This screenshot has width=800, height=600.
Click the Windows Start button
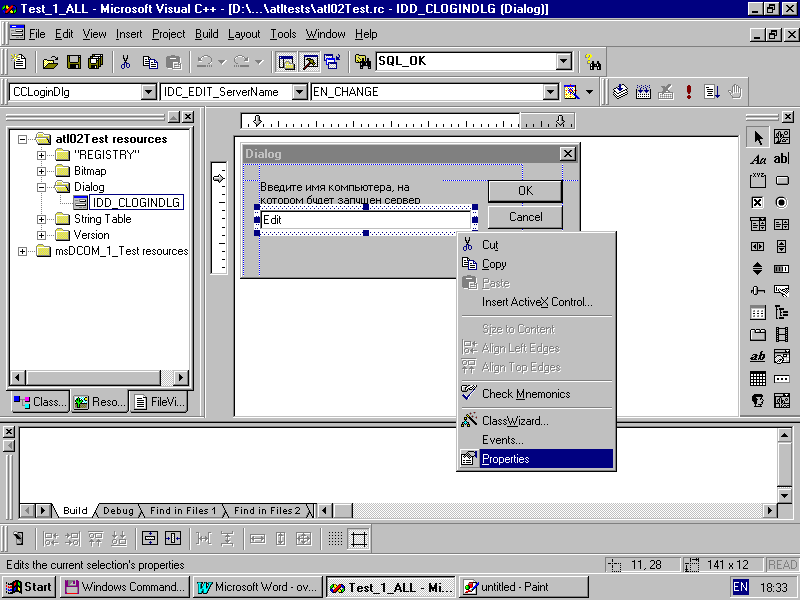[x=30, y=587]
